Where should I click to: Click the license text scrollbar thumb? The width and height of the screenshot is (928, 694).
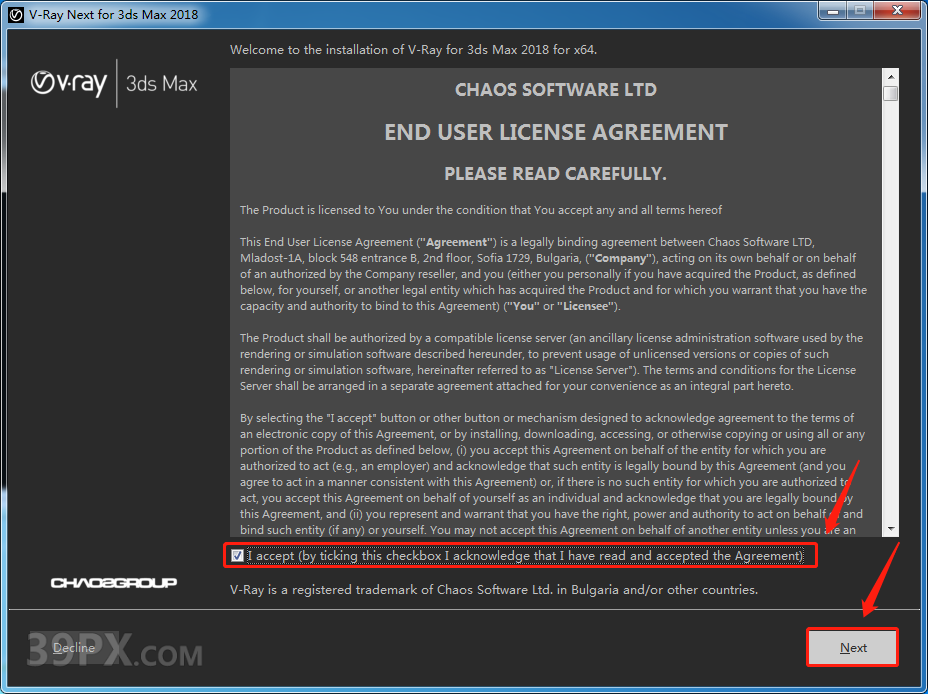[x=890, y=93]
